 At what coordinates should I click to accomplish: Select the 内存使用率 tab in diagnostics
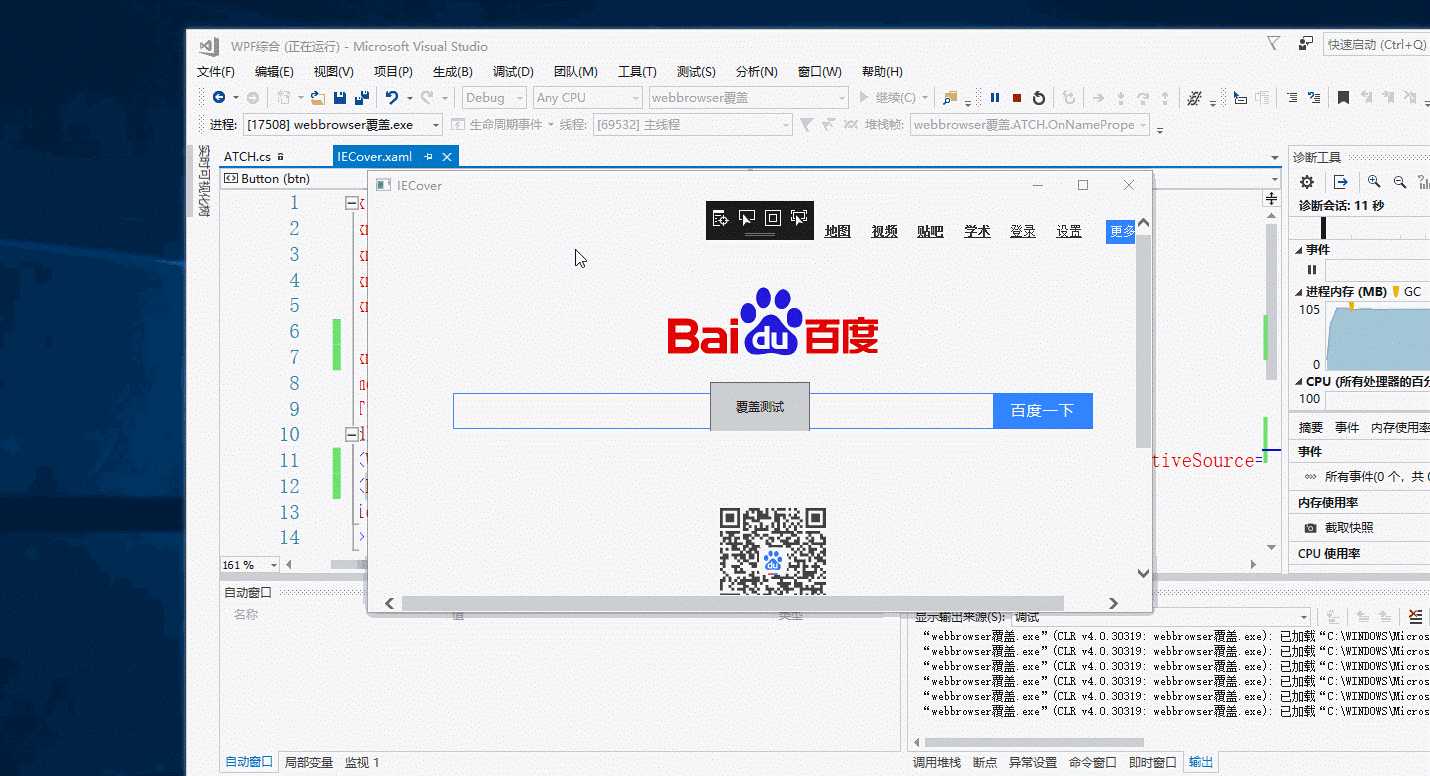(x=1400, y=427)
